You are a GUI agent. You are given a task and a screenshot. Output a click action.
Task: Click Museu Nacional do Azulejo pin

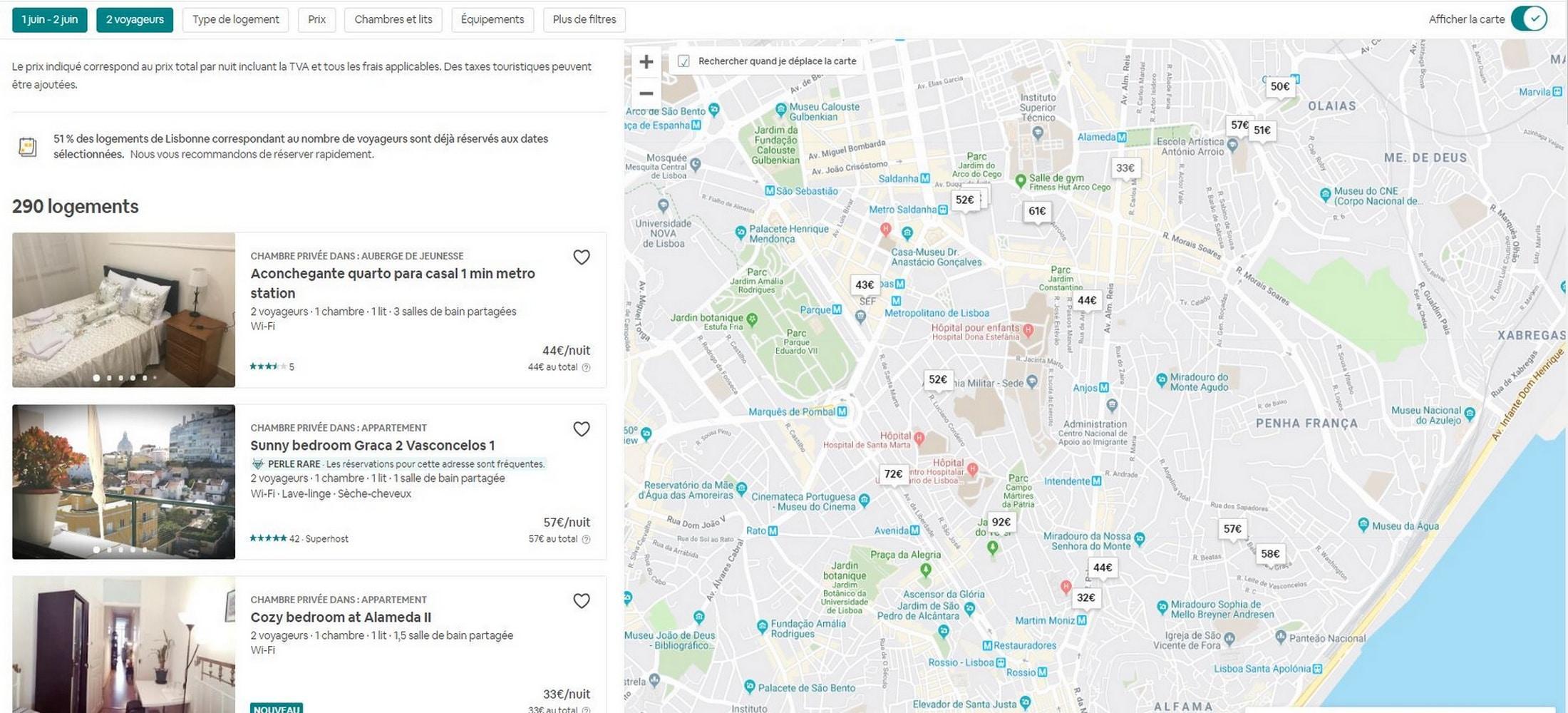(1469, 413)
